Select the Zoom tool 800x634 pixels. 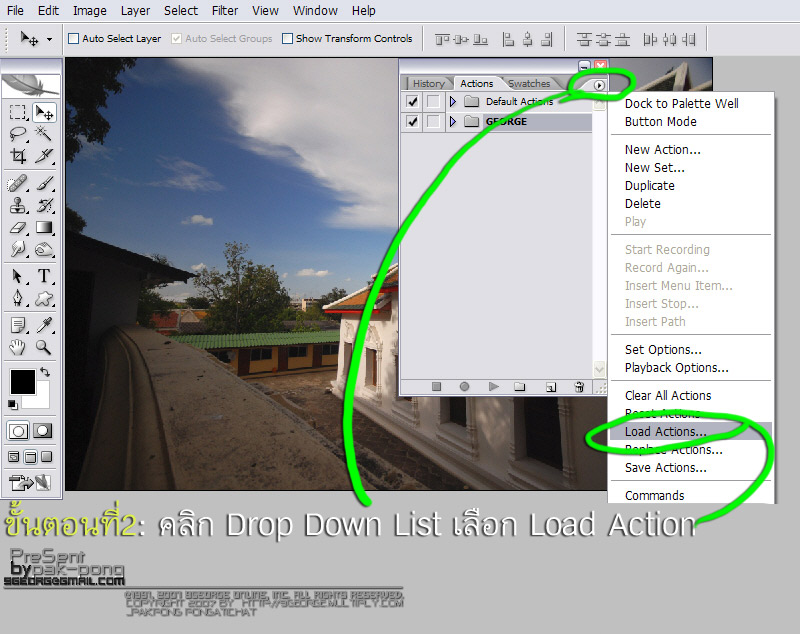tap(44, 347)
